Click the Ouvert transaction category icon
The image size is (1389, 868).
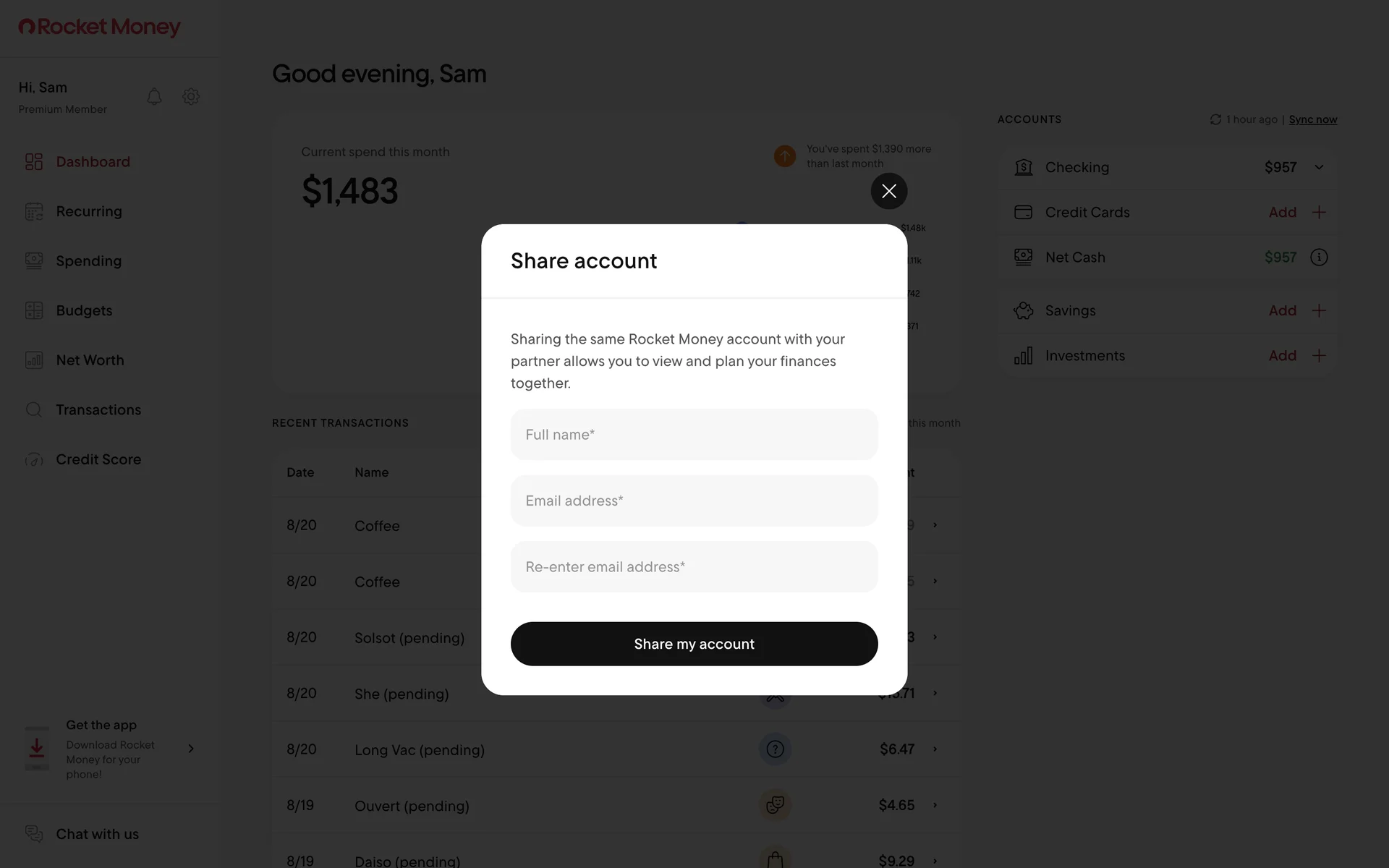(x=775, y=805)
